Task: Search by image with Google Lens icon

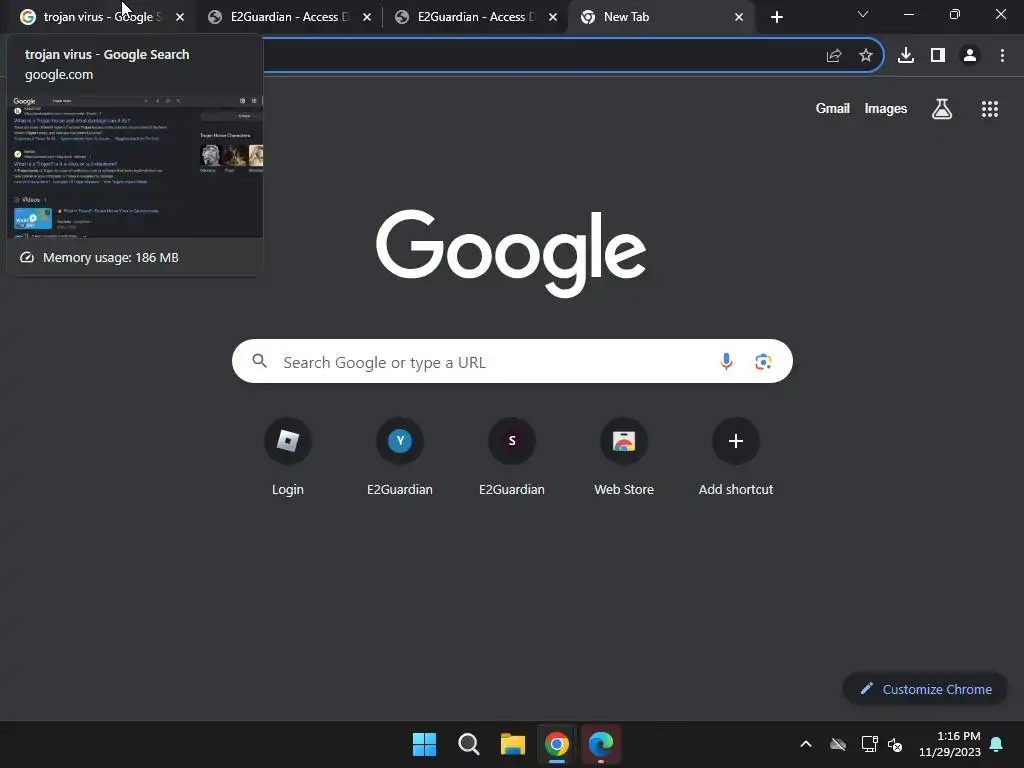Action: [x=763, y=361]
